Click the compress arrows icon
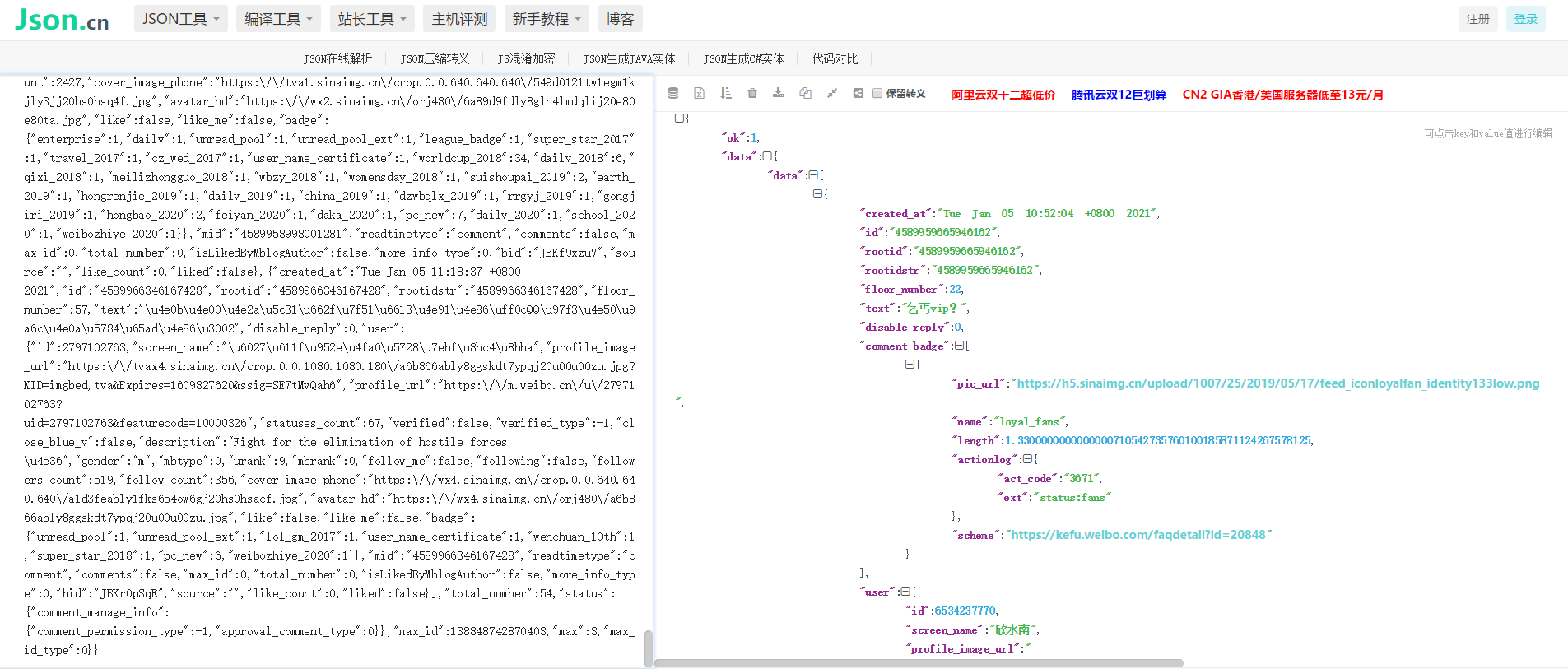The width and height of the screenshot is (1568, 669). [832, 93]
